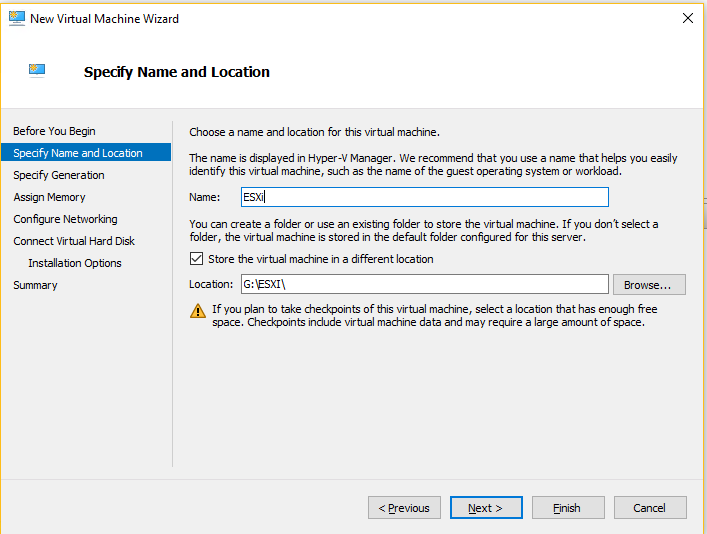Image resolution: width=707 pixels, height=534 pixels.
Task: Go back with the Previous button
Action: point(404,508)
